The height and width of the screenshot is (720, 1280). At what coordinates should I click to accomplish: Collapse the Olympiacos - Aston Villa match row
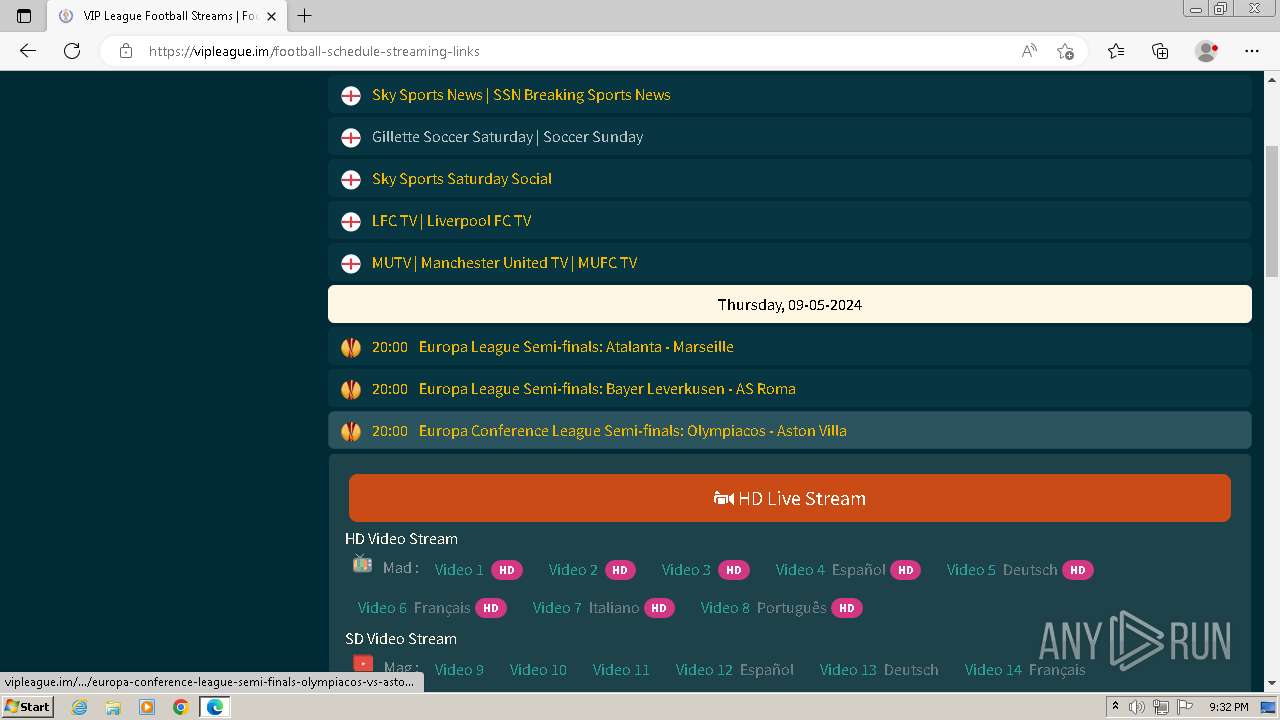point(790,431)
